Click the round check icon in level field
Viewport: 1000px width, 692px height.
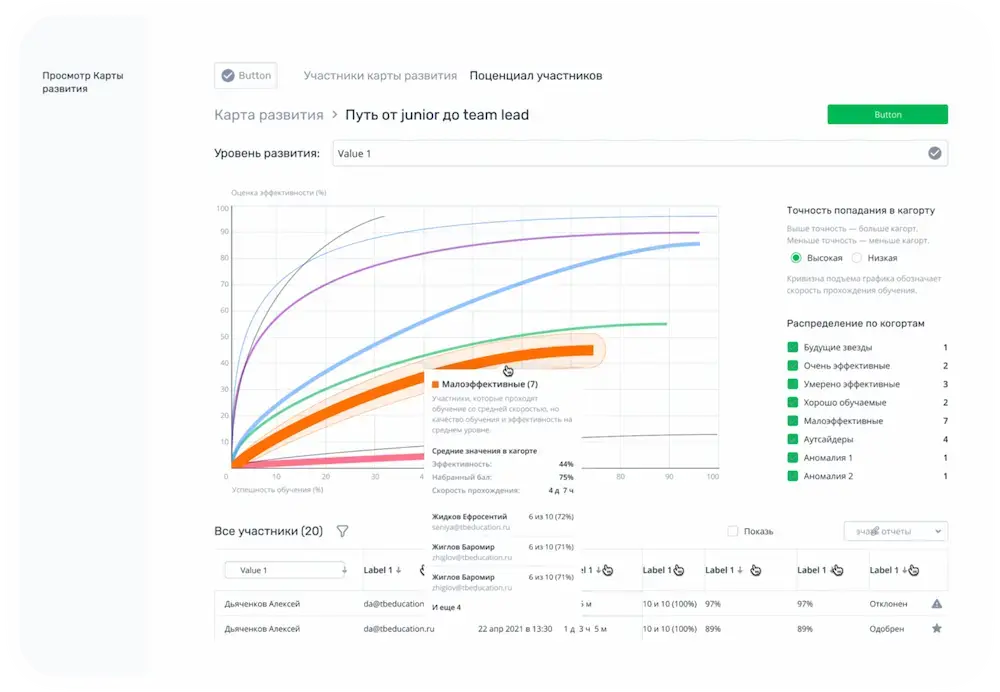pyautogui.click(x=934, y=153)
